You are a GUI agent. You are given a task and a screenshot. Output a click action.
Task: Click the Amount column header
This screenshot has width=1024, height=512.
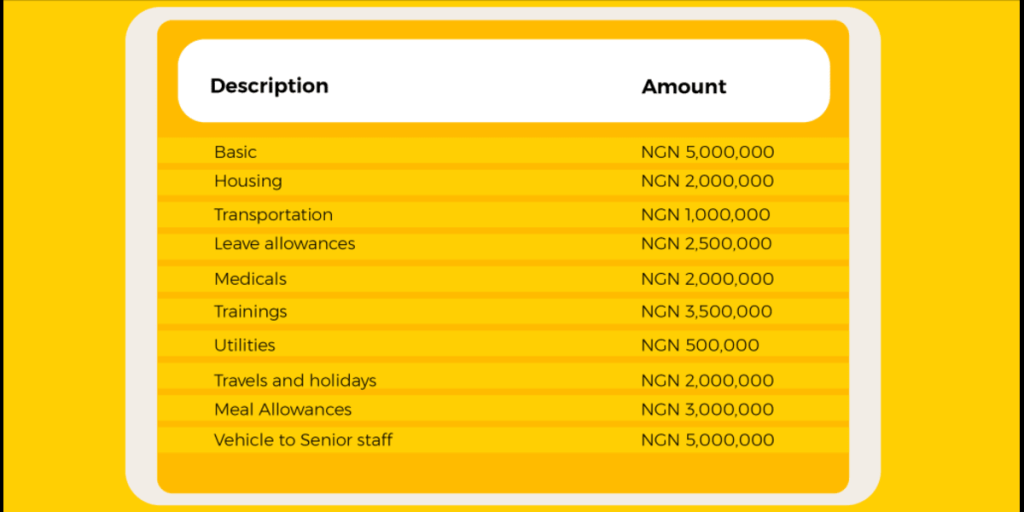(684, 86)
